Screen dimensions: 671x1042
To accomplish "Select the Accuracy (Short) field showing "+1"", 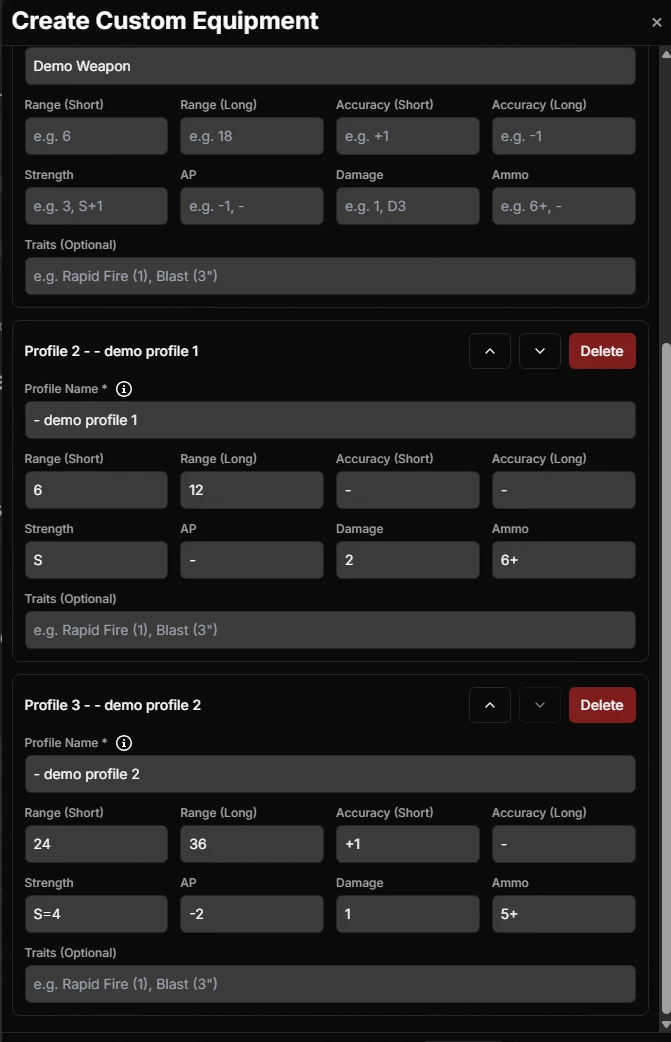I will point(407,843).
